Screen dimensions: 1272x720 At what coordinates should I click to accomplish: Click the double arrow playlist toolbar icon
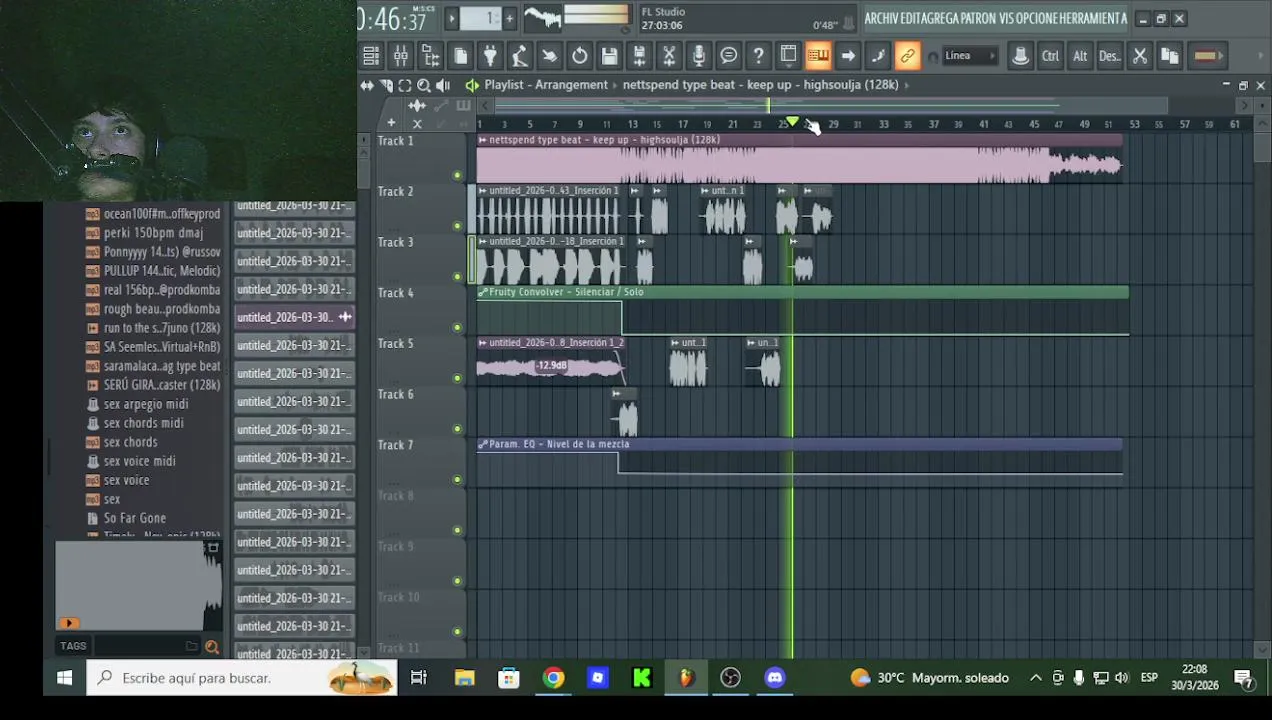pos(367,85)
